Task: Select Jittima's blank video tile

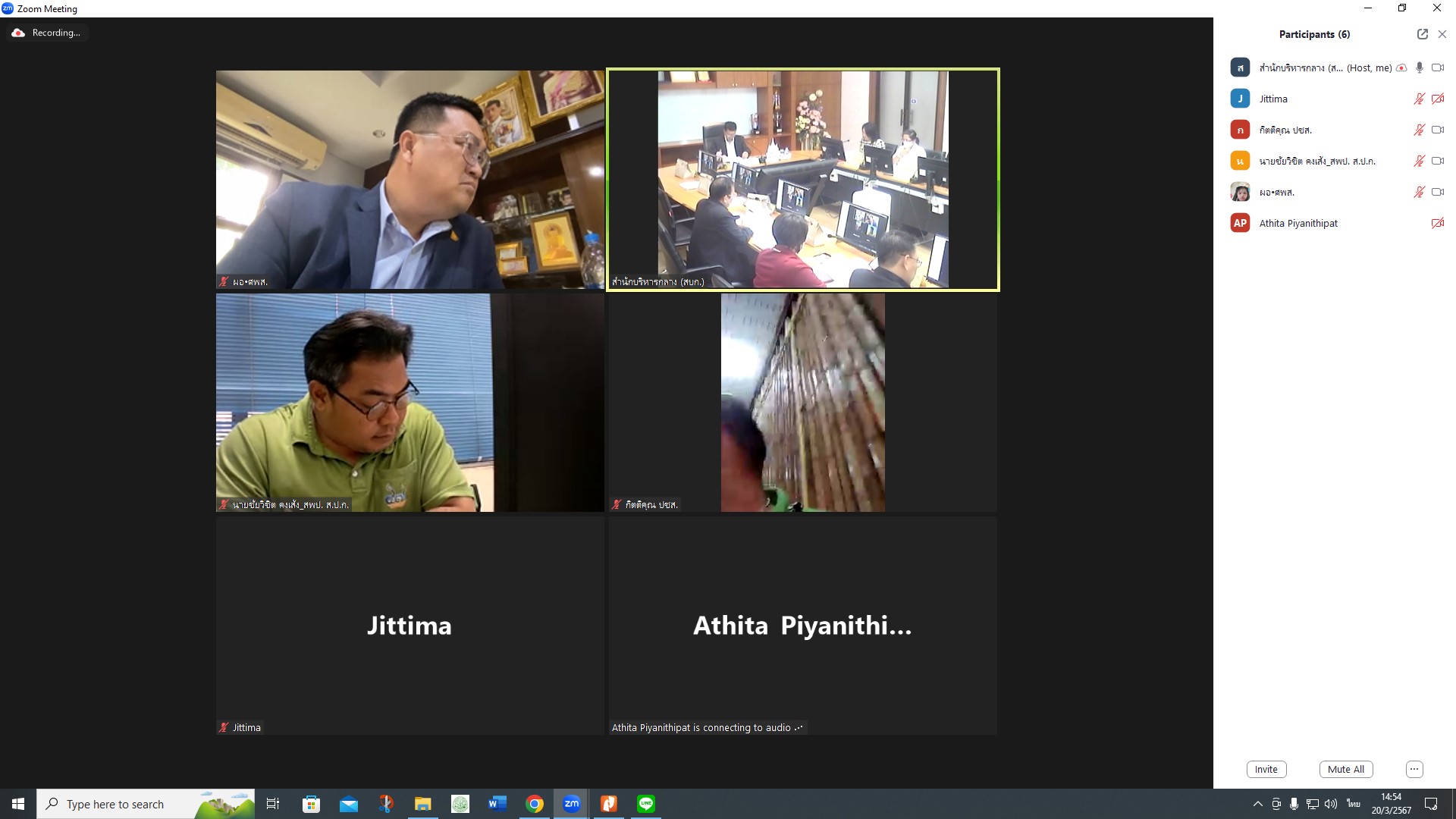Action: 409,625
